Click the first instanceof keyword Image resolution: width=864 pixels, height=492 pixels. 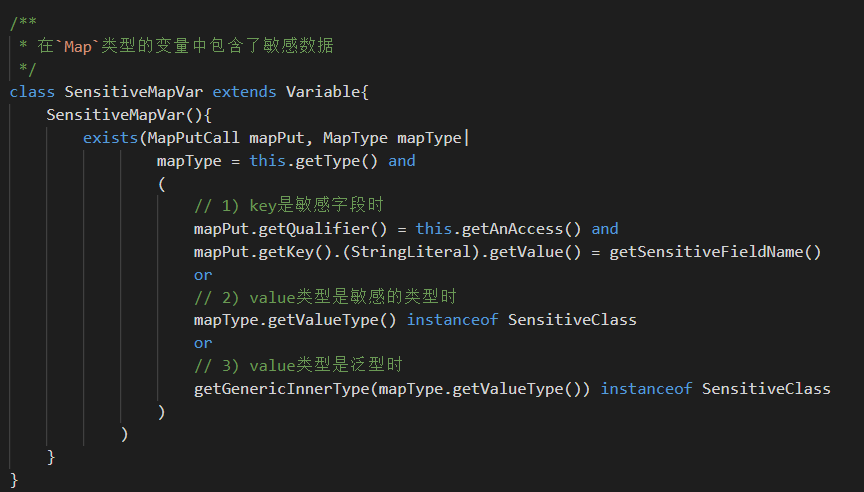(452, 320)
